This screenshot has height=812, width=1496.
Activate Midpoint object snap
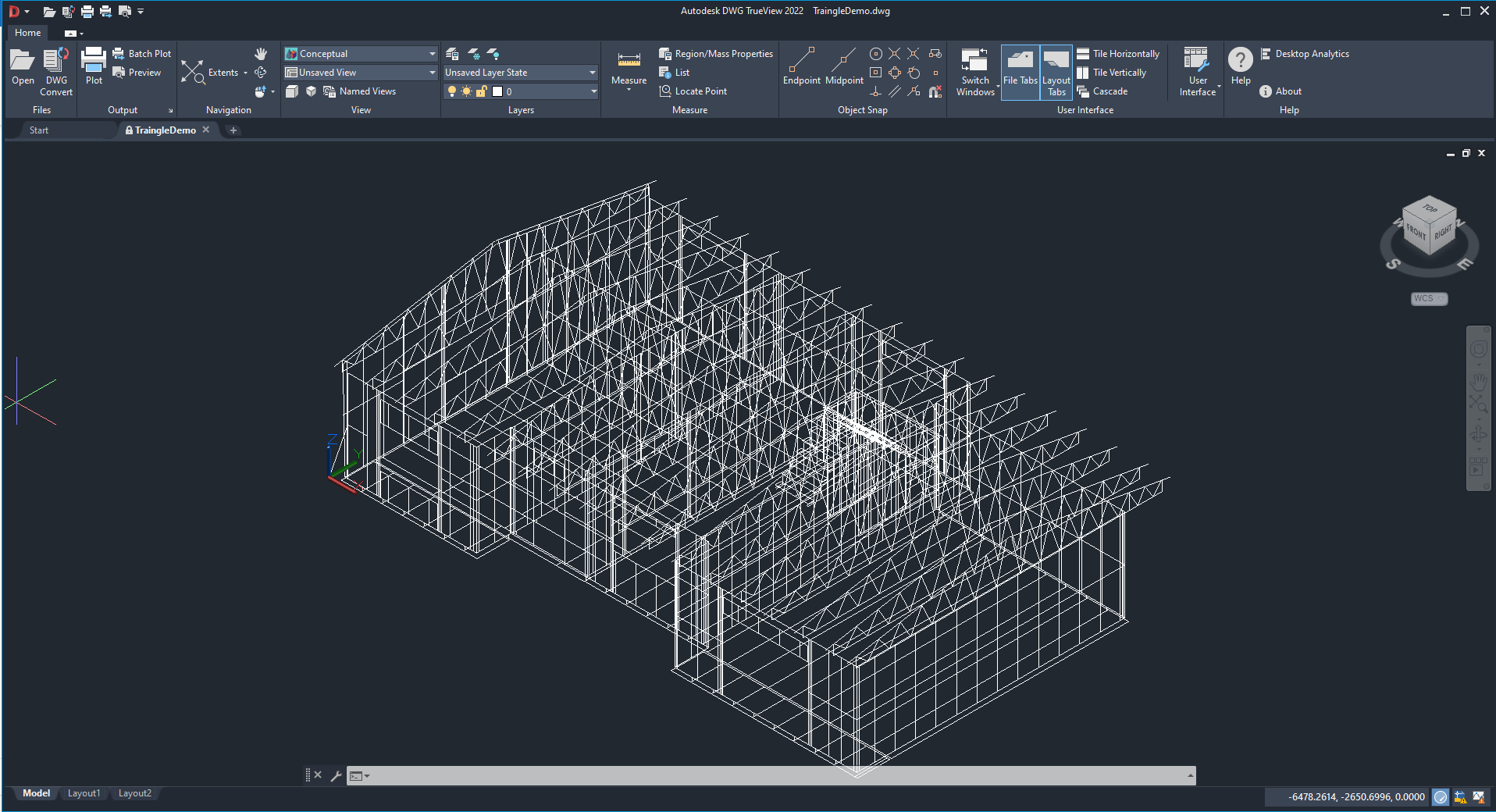(x=843, y=61)
